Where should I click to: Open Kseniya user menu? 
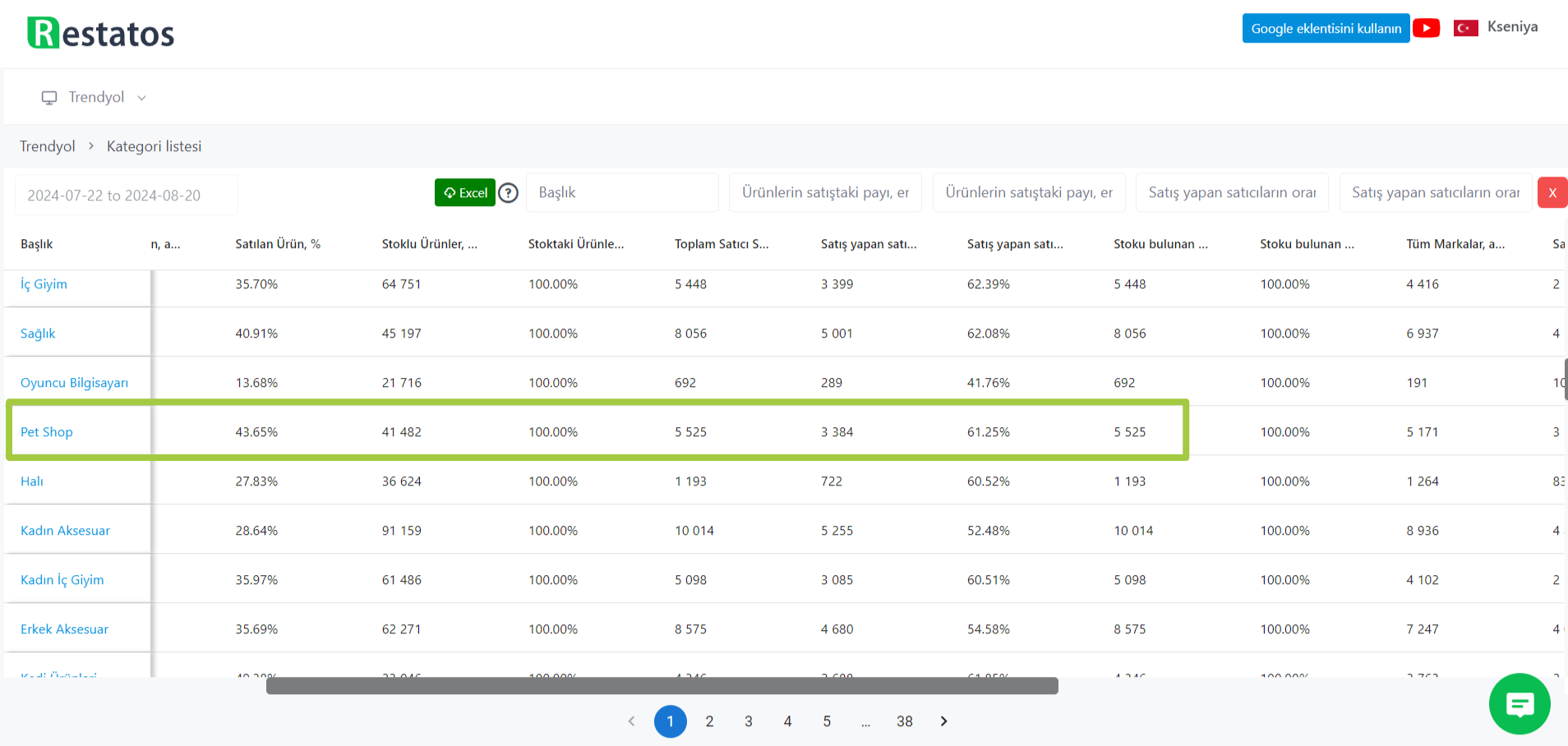click(1512, 26)
